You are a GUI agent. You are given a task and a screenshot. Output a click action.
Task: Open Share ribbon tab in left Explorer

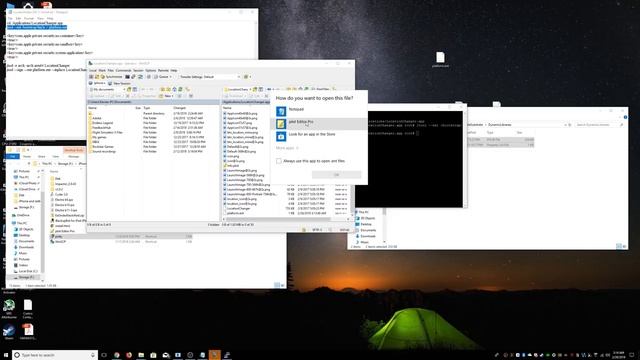(x=41, y=156)
